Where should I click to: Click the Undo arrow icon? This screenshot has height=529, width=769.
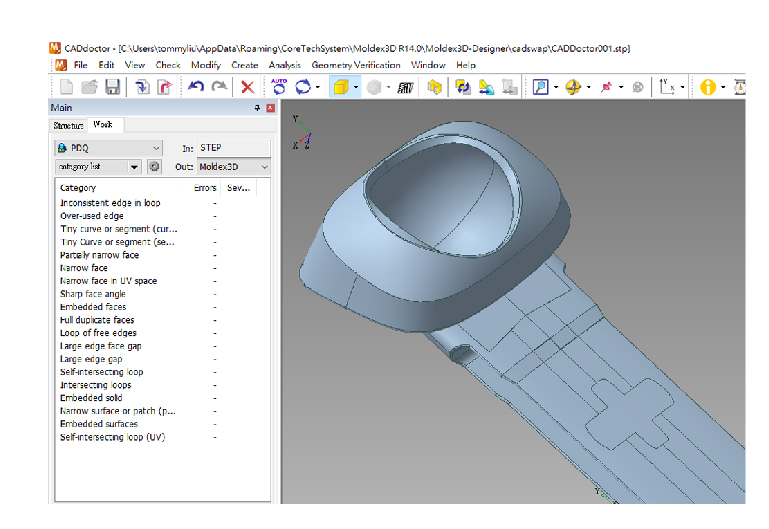click(x=196, y=87)
